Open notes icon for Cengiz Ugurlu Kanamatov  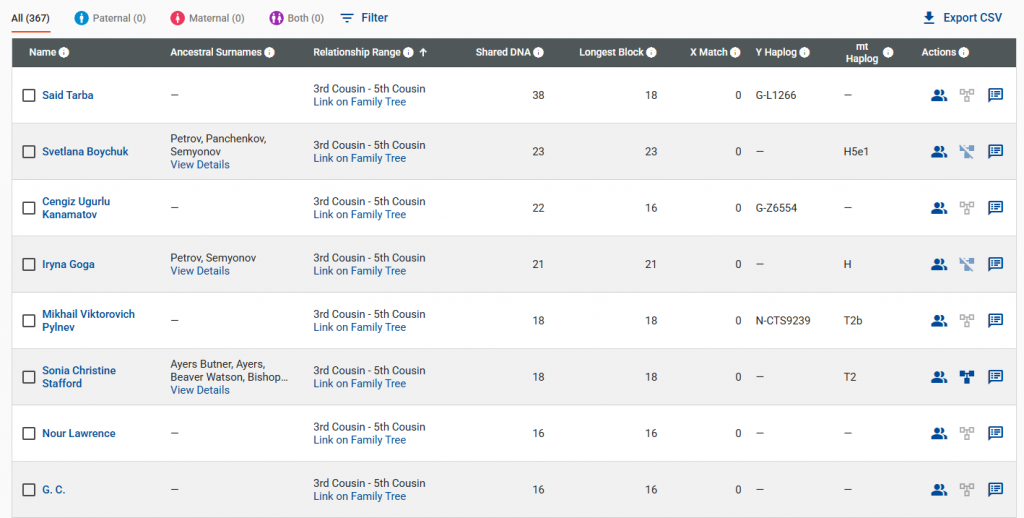click(996, 208)
